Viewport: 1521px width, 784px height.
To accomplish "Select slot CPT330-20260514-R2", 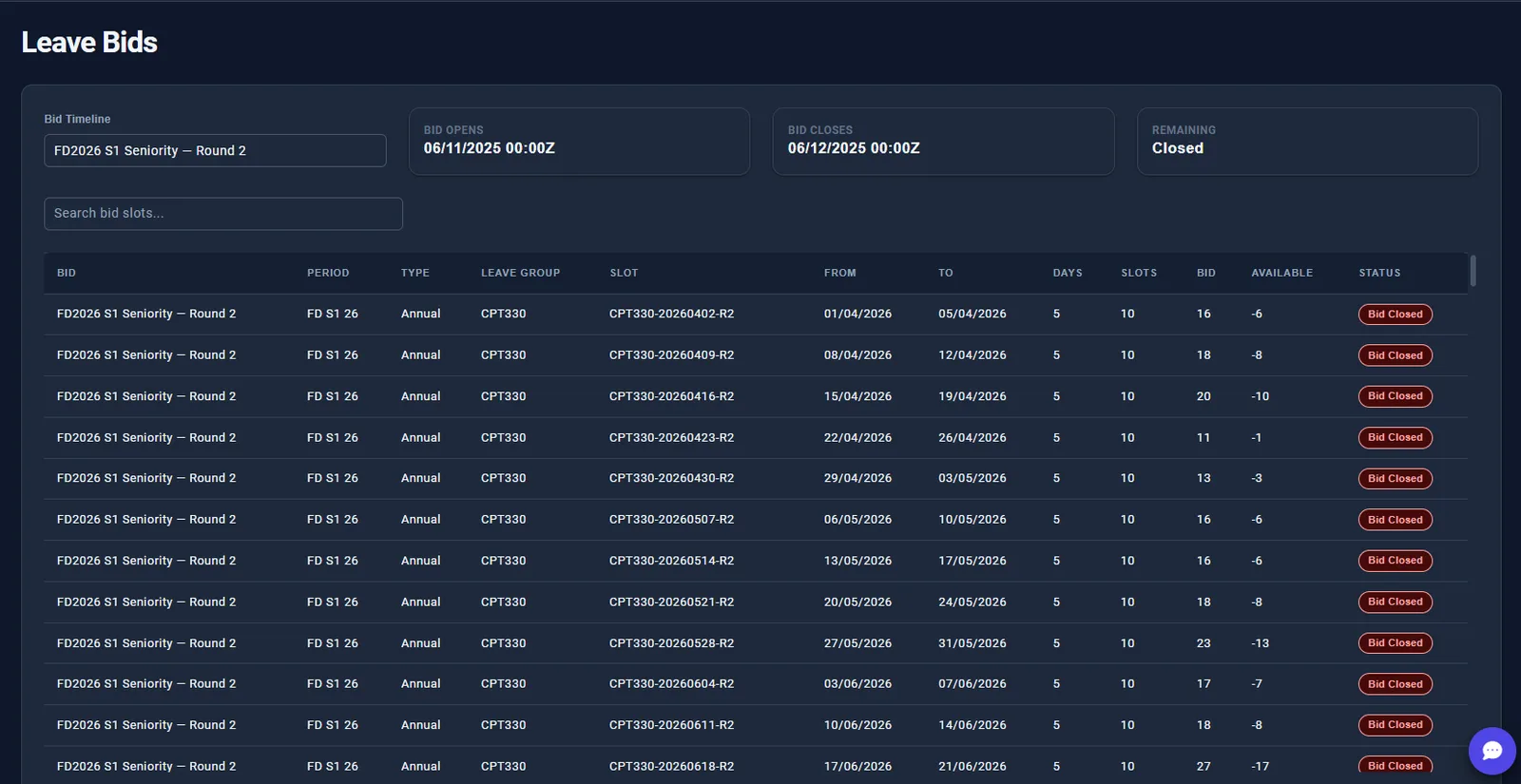I will click(671, 561).
